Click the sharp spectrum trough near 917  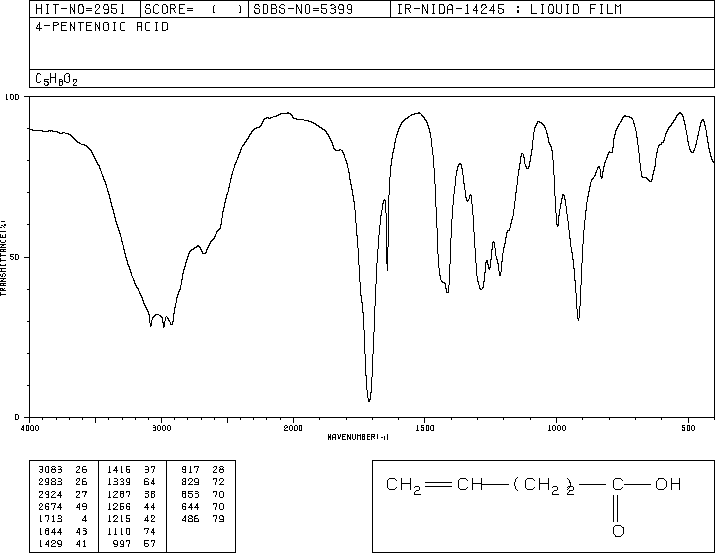click(x=578, y=318)
